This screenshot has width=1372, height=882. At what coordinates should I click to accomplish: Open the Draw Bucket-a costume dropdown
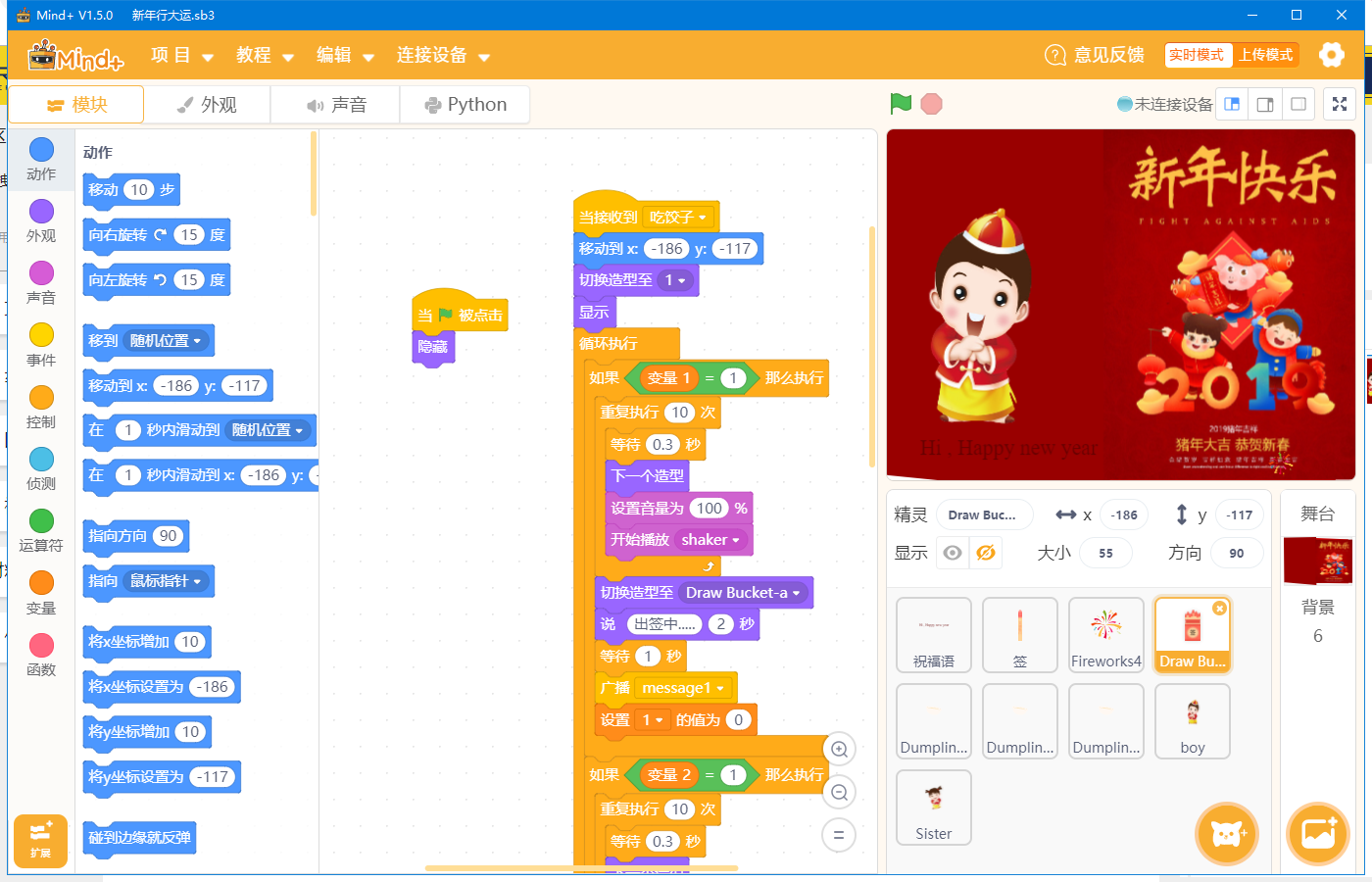(744, 593)
